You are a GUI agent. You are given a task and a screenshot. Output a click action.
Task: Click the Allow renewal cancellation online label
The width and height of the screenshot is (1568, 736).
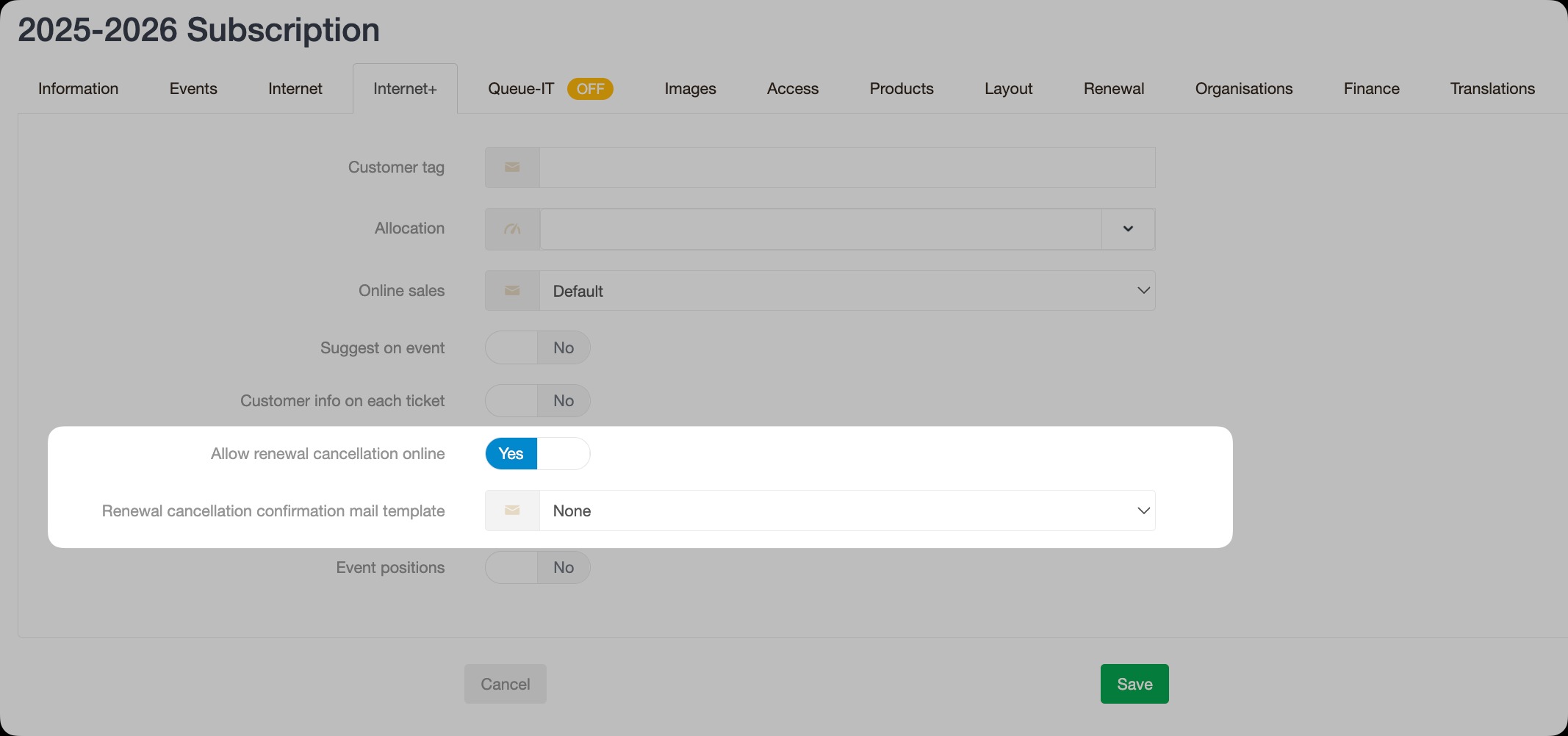[x=328, y=454]
